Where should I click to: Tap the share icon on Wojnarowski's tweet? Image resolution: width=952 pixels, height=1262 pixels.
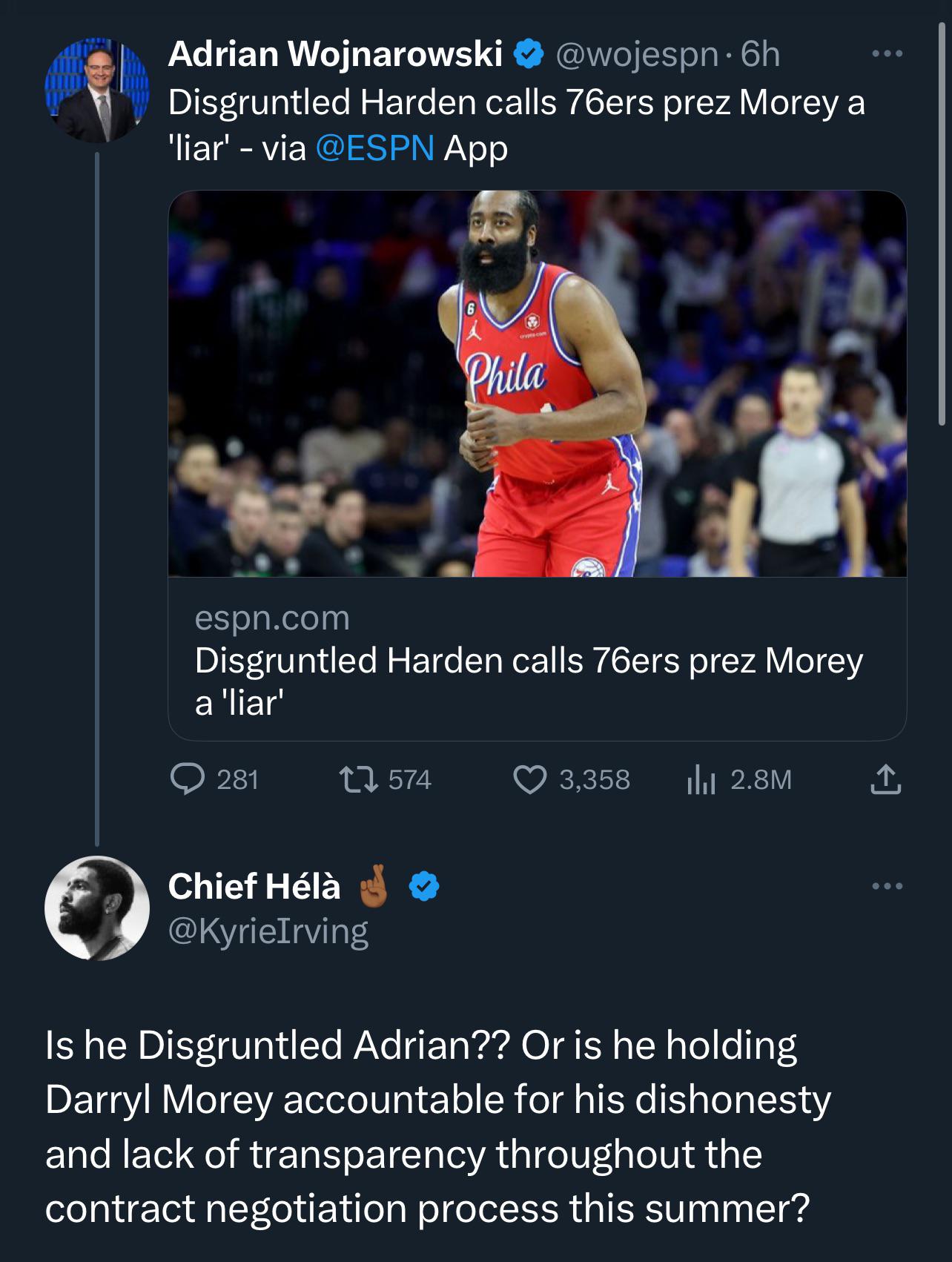[885, 779]
